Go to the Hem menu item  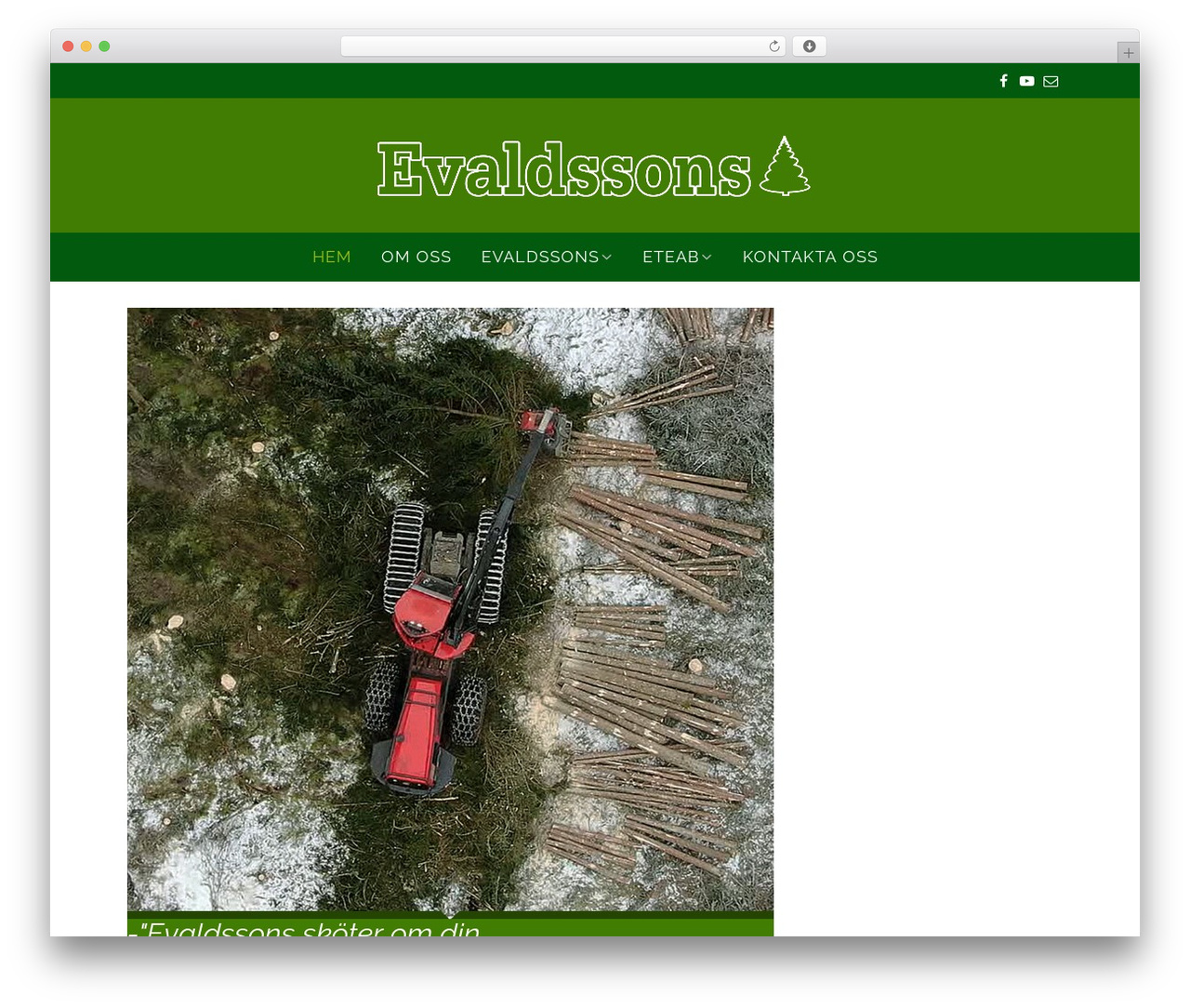[x=332, y=257]
